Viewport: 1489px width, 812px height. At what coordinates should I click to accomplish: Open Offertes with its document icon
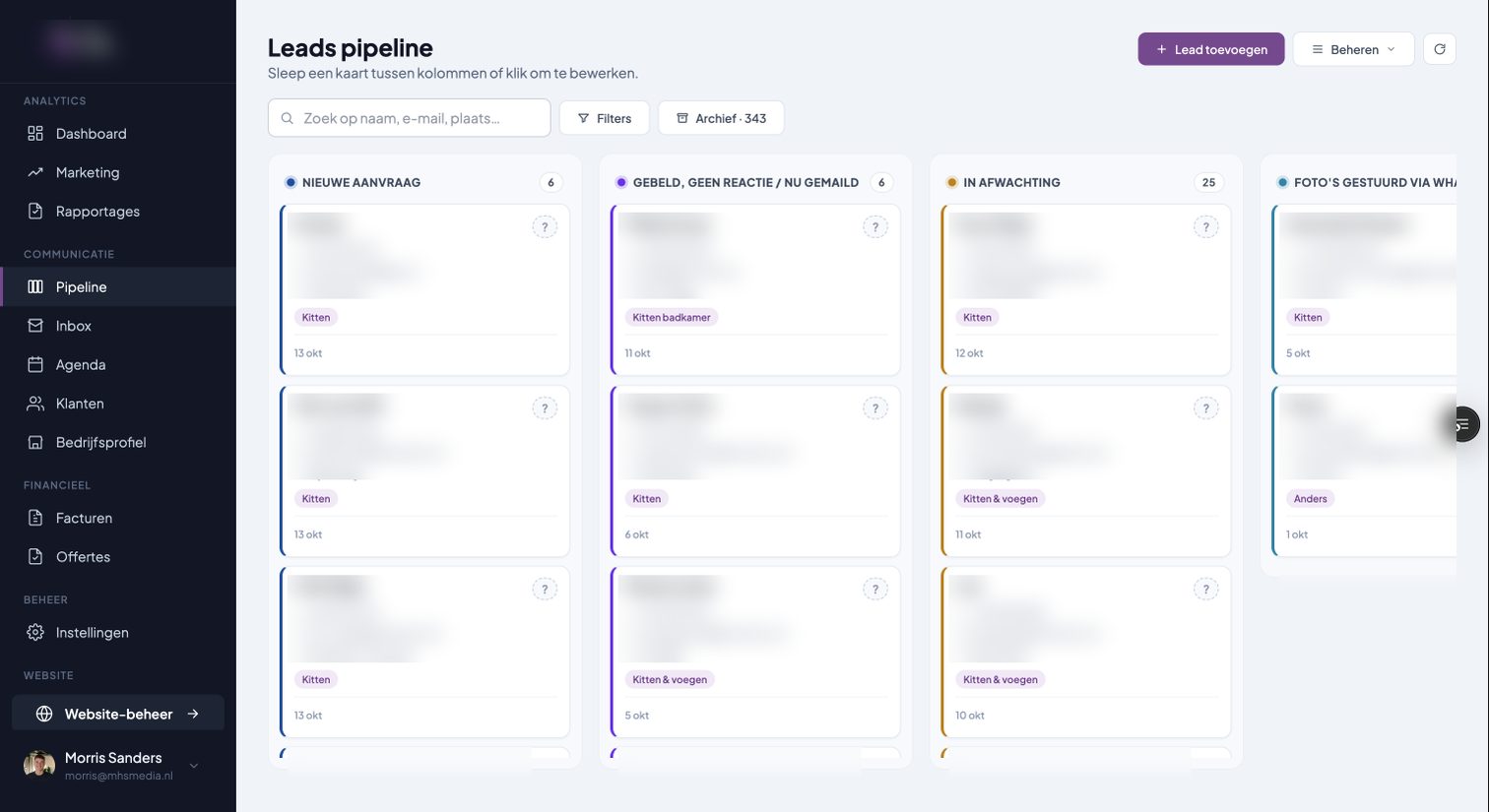click(x=35, y=557)
